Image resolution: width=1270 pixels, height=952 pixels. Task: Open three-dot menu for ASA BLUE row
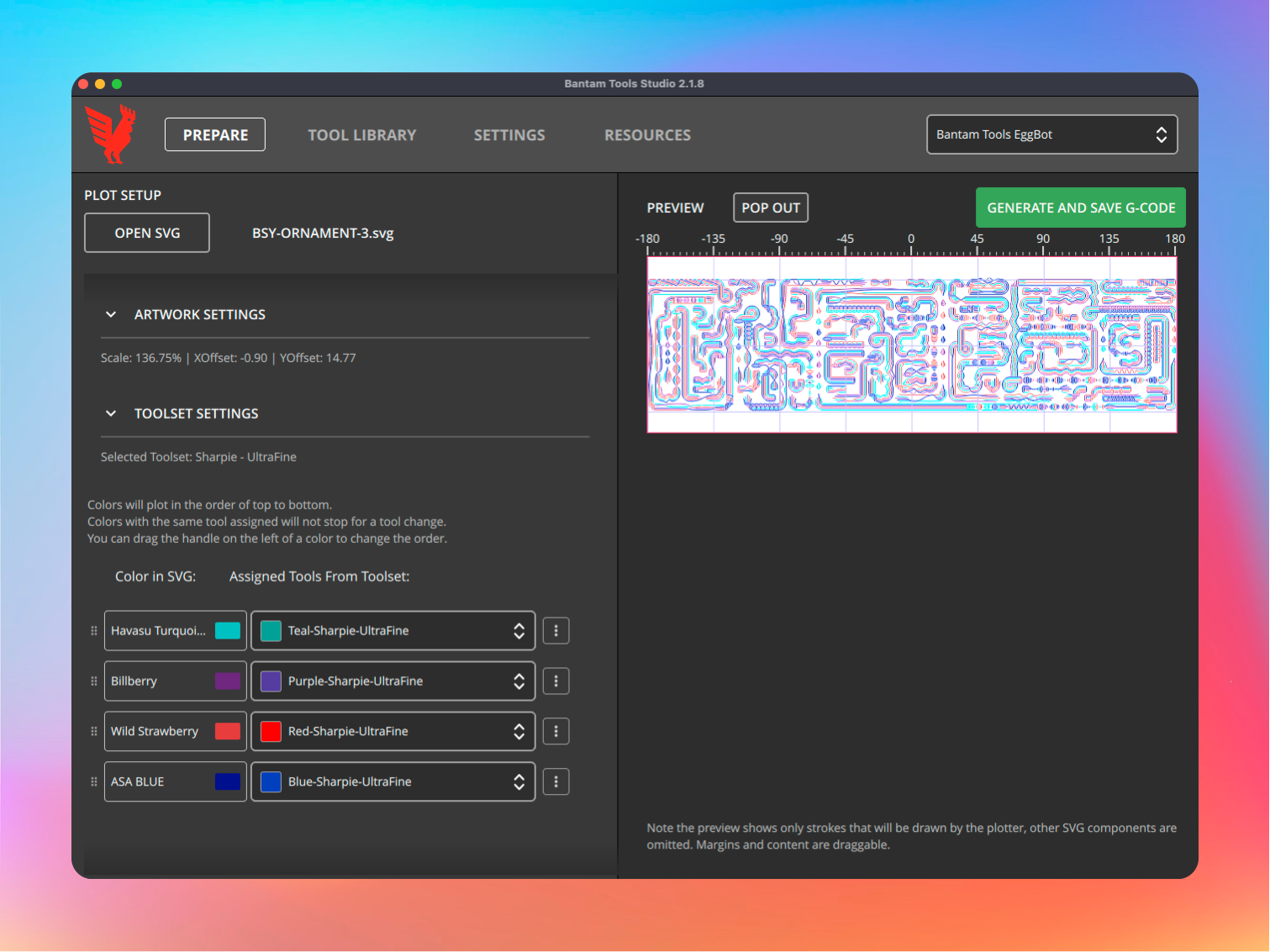pyautogui.click(x=556, y=782)
